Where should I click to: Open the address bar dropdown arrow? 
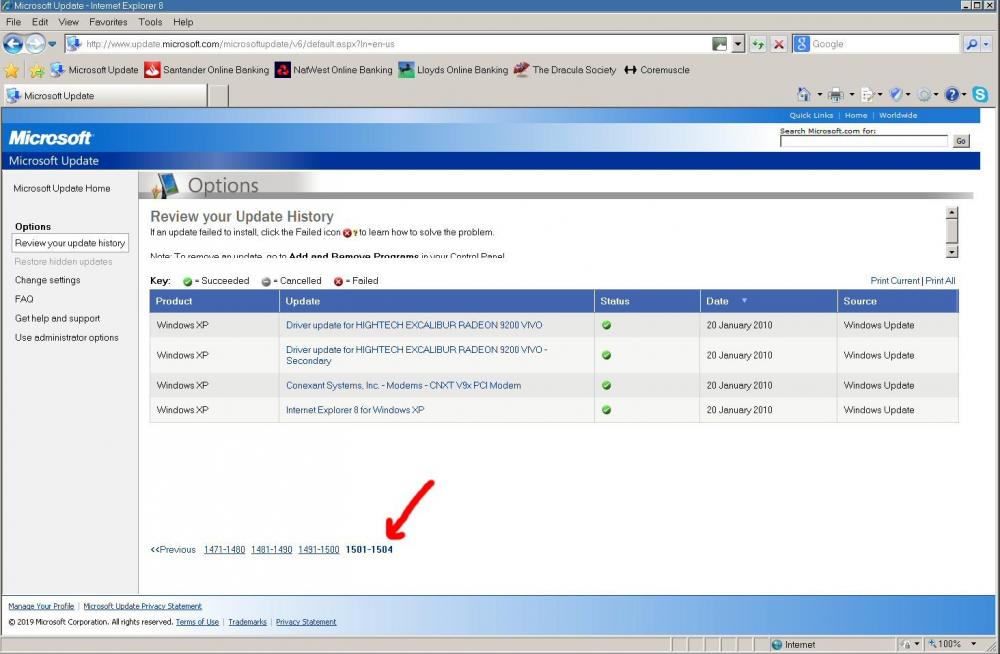(738, 44)
